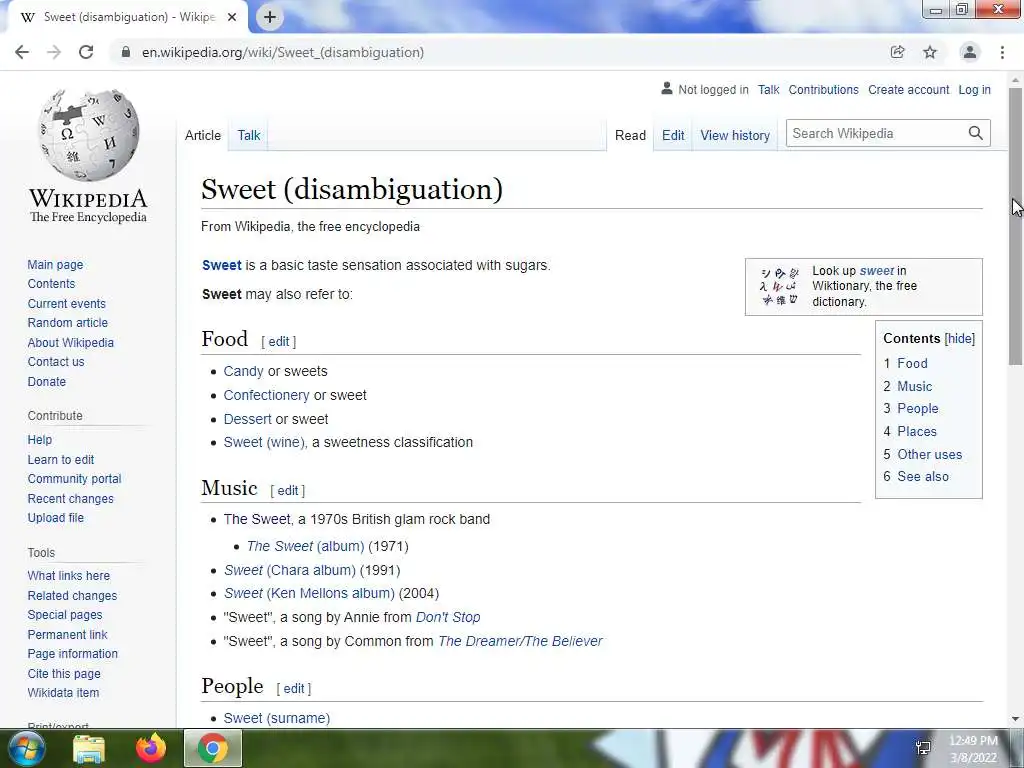Screen dimensions: 1024x768
Task: Open the Recent changes link
Action: tap(71, 498)
